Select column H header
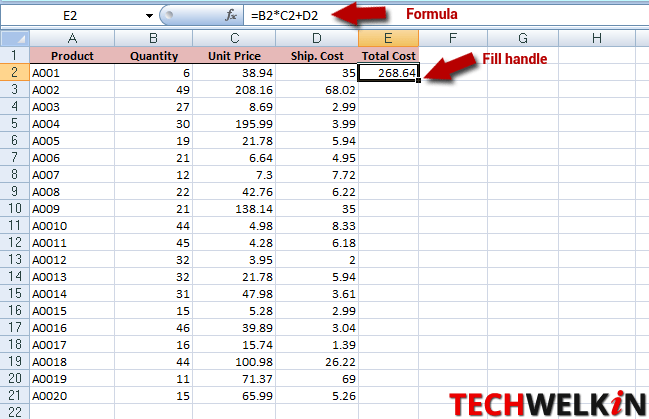The height and width of the screenshot is (419, 649). click(596, 39)
